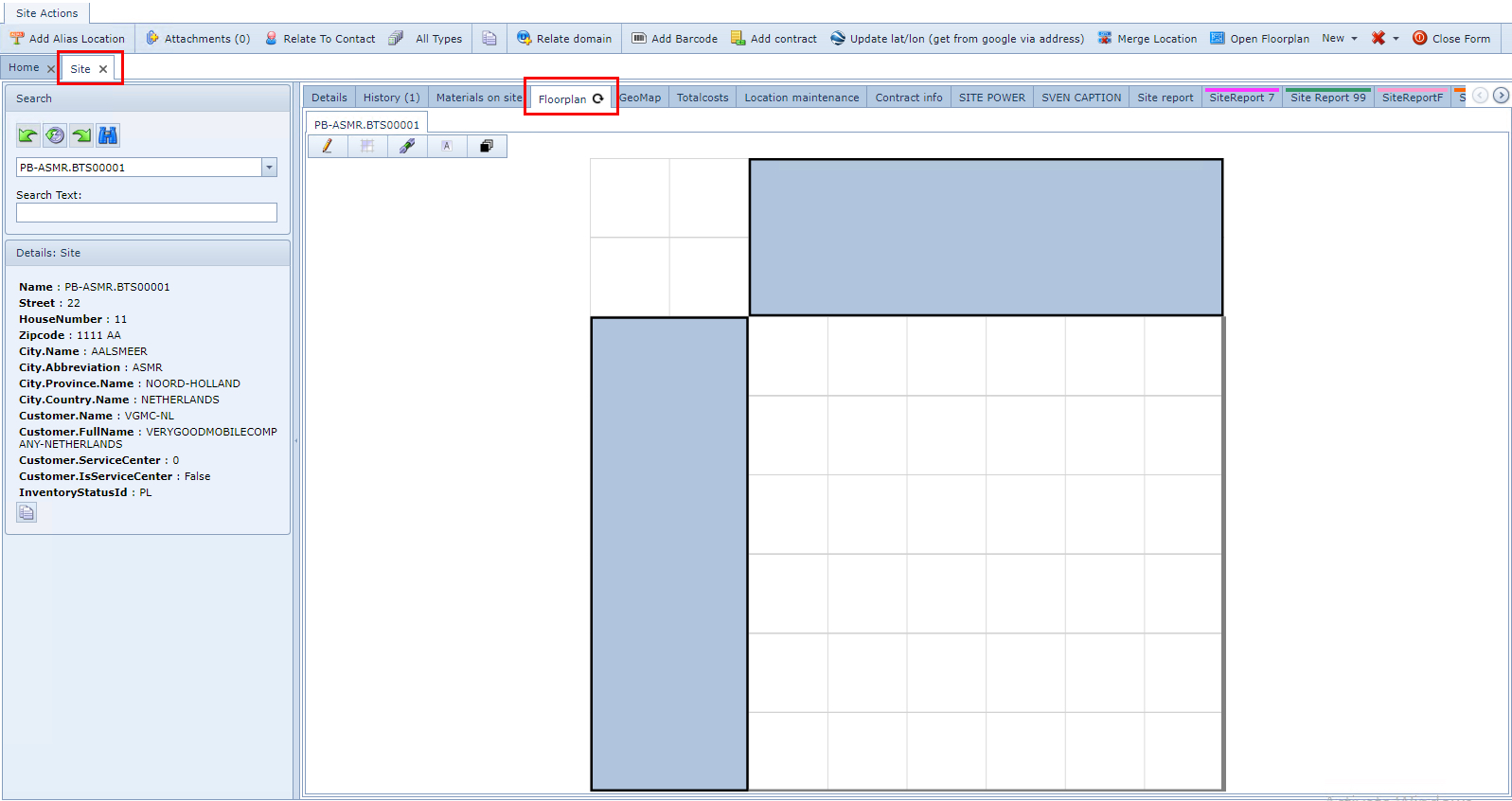Click the Details: Site panel header
1512x801 pixels.
[x=148, y=253]
